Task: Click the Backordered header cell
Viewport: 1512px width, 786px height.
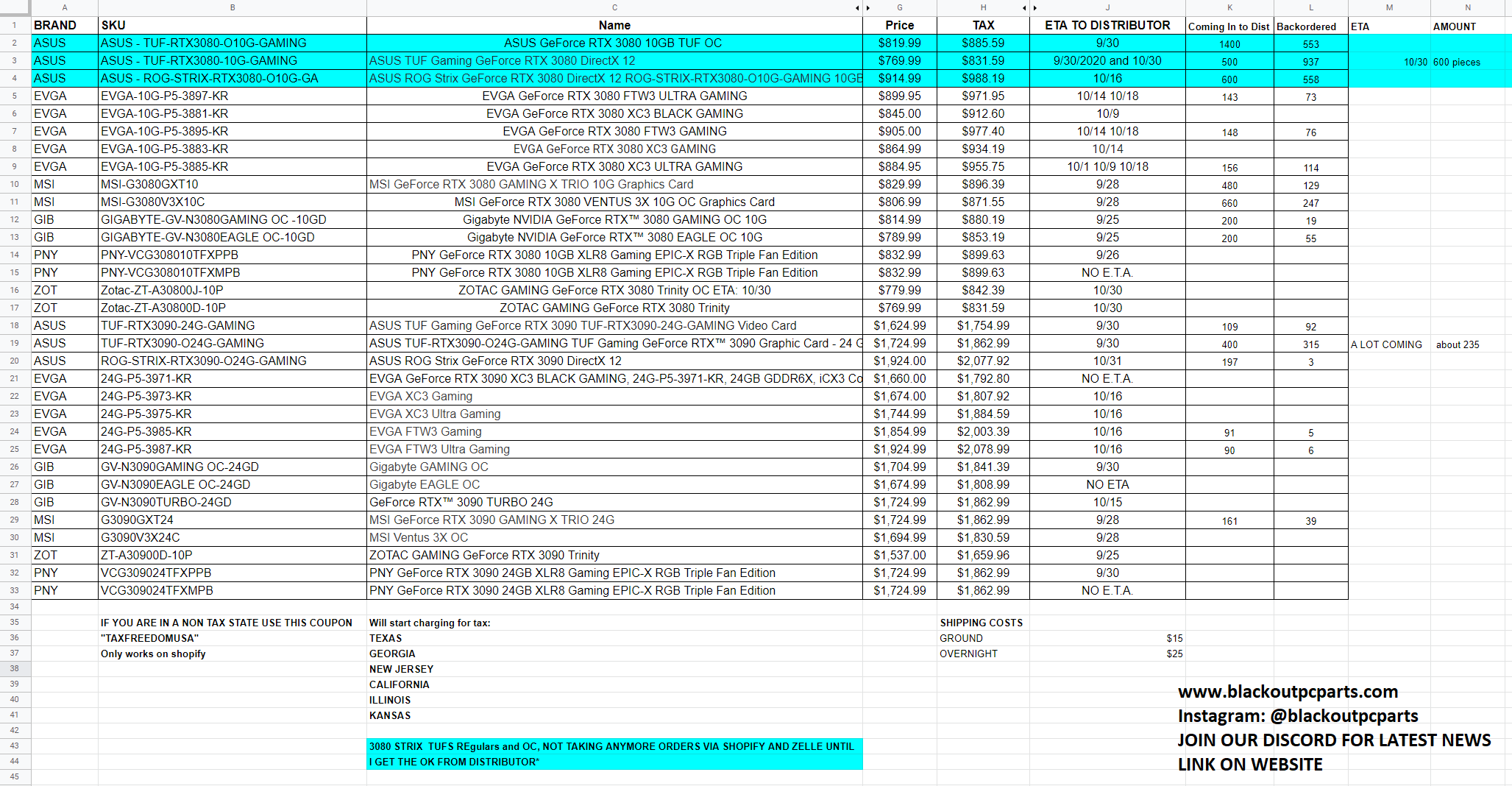Action: coord(1310,26)
